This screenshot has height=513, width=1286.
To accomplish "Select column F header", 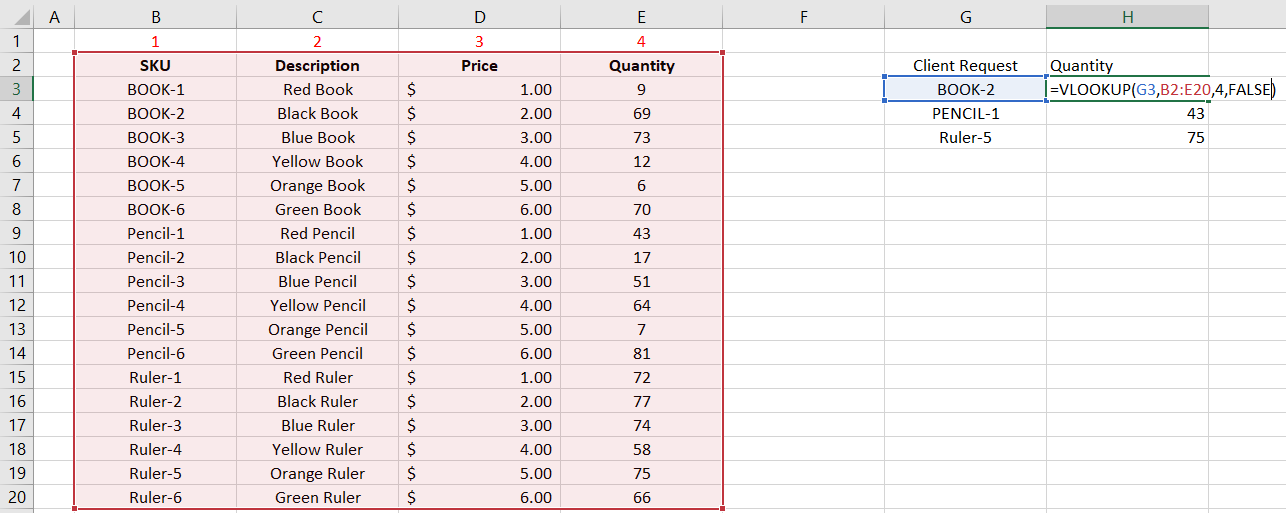I will point(803,16).
